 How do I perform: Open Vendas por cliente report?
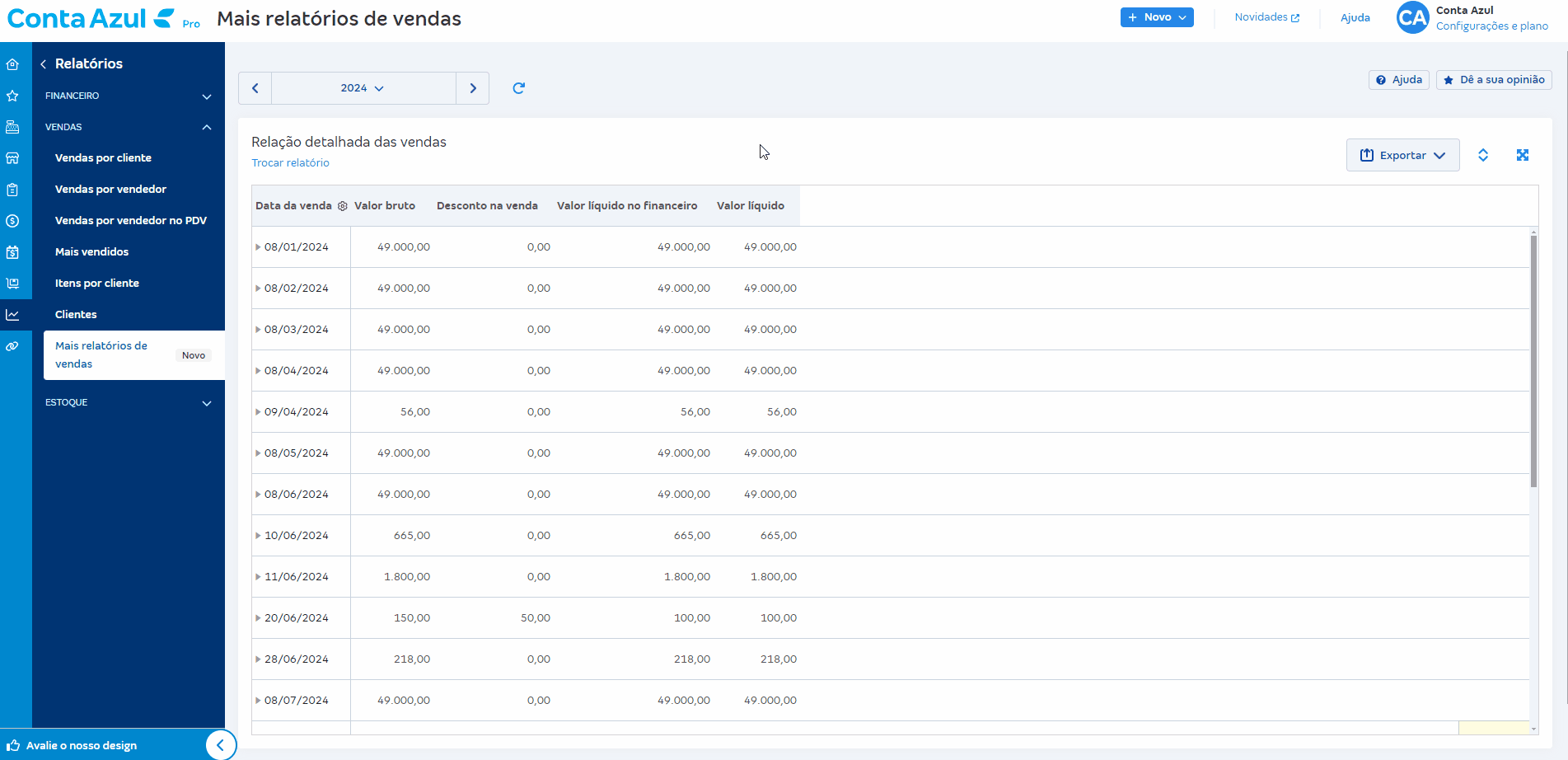pos(103,158)
